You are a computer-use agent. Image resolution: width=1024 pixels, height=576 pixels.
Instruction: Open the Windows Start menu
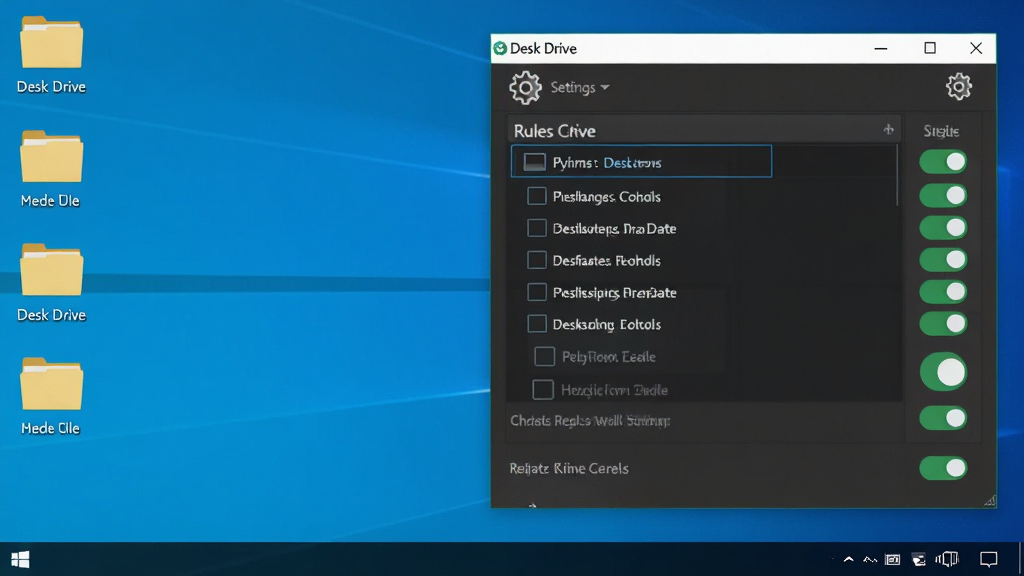coord(20,560)
